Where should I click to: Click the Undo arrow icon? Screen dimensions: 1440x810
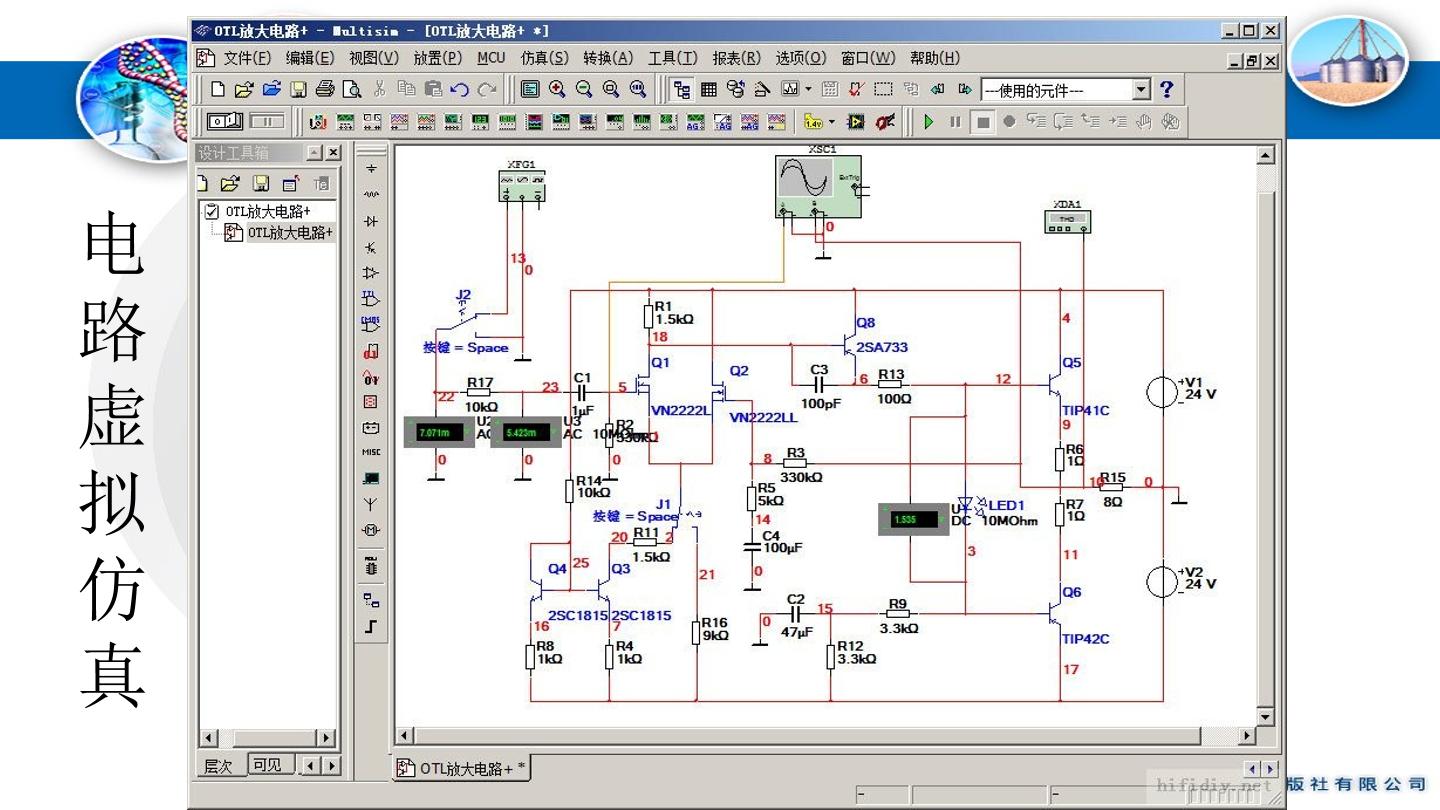[460, 89]
